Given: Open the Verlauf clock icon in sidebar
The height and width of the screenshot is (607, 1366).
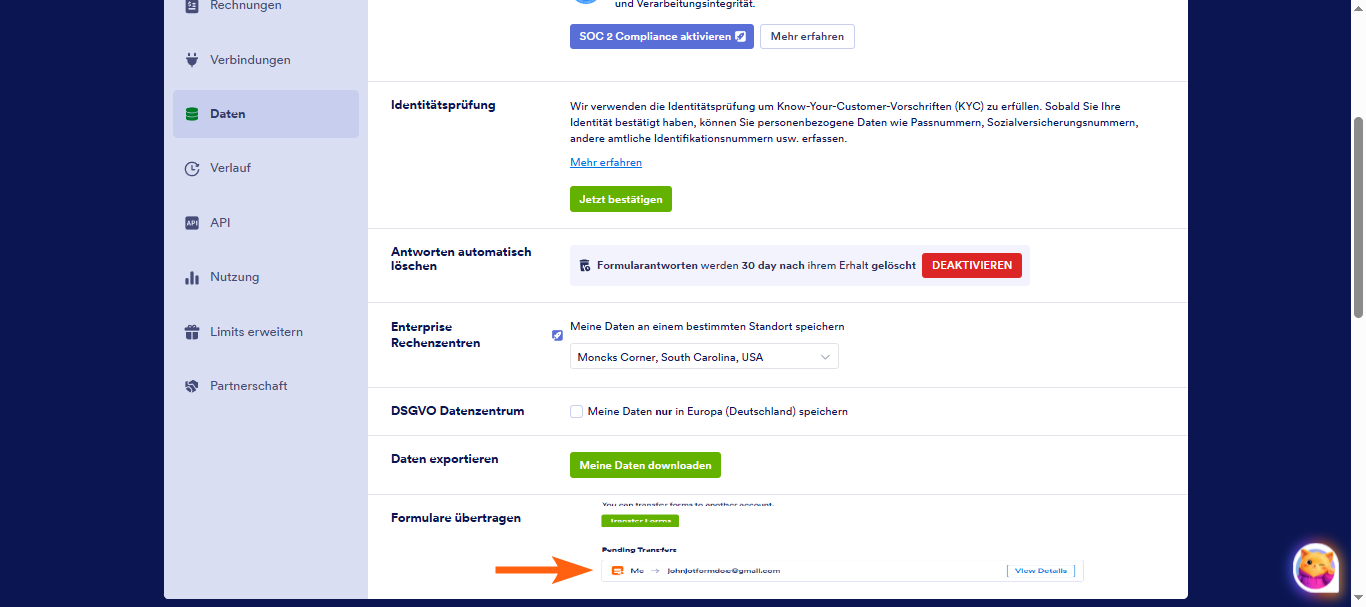Looking at the screenshot, I should tap(192, 168).
